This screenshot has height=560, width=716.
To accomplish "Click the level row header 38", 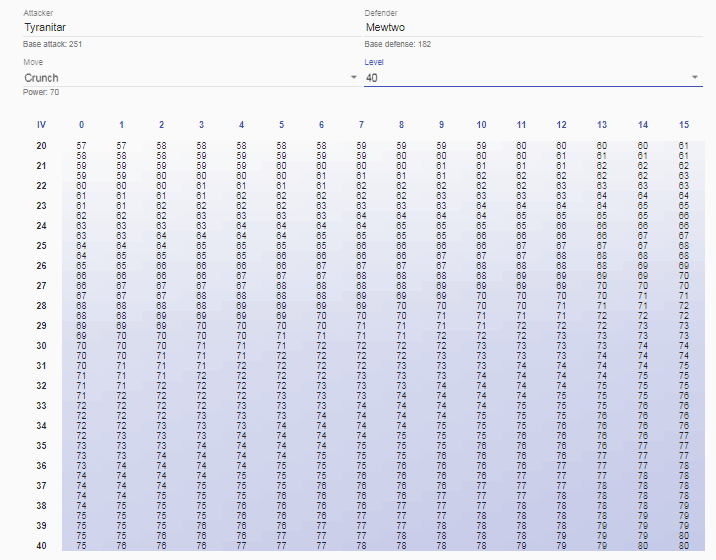I will [42, 506].
